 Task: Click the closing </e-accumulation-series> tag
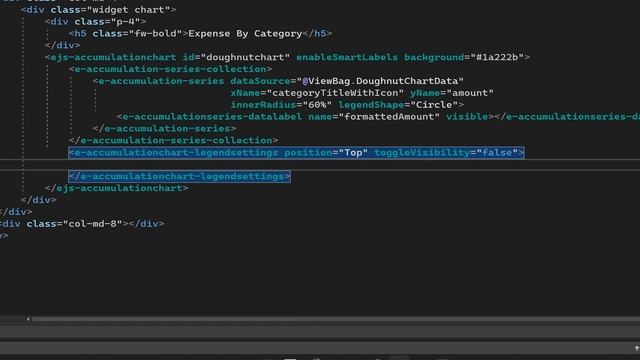[164, 129]
